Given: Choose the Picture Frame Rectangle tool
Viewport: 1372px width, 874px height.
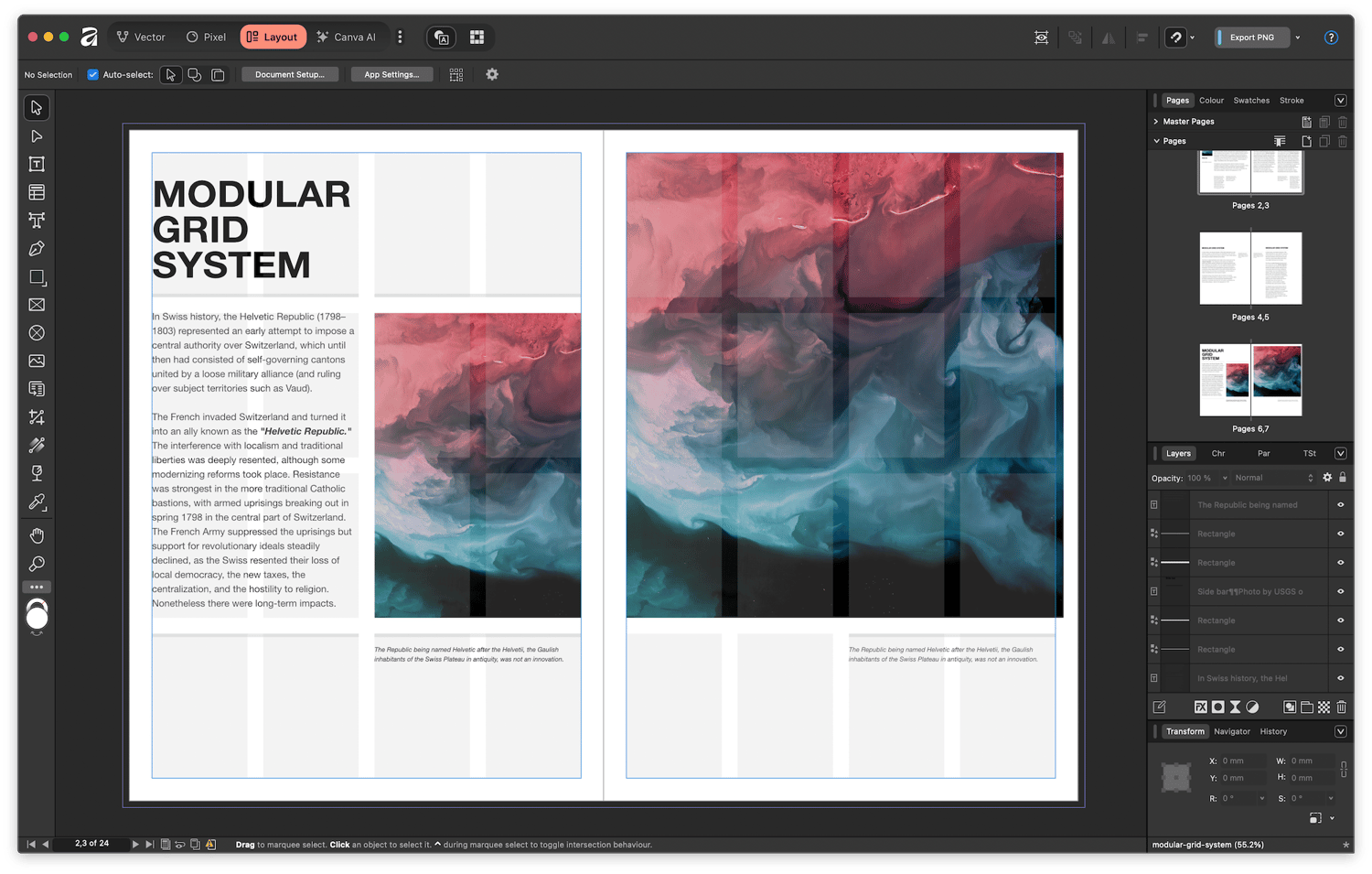Looking at the screenshot, I should coord(37,305).
